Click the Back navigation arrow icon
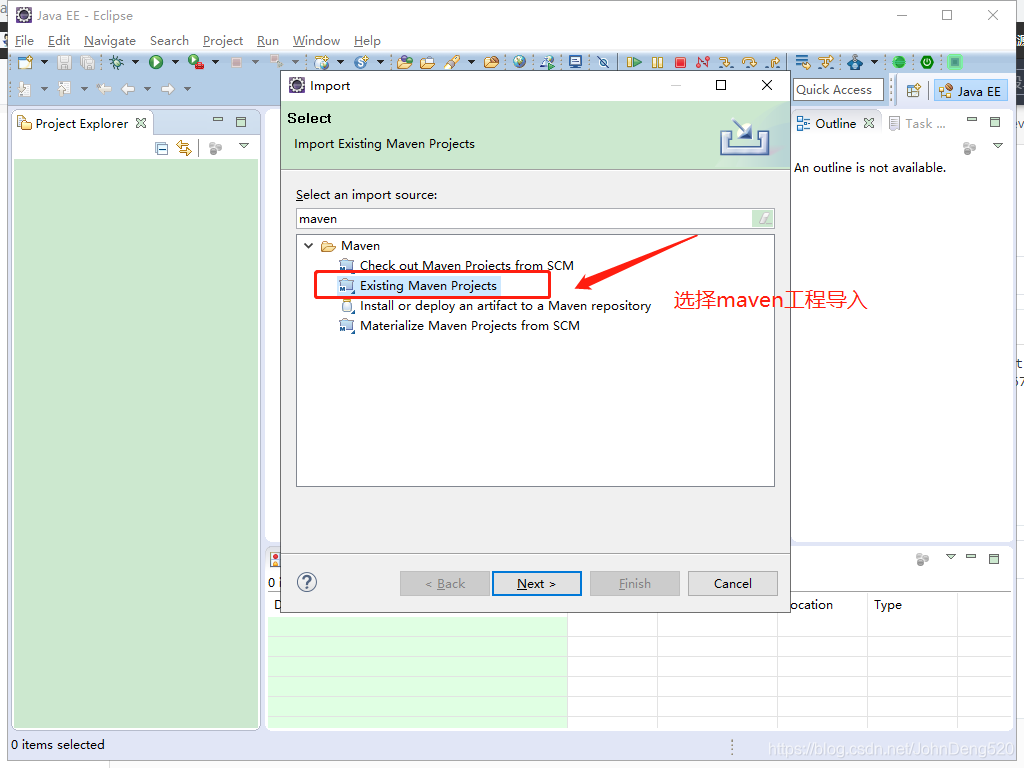1024x768 pixels. [x=128, y=89]
